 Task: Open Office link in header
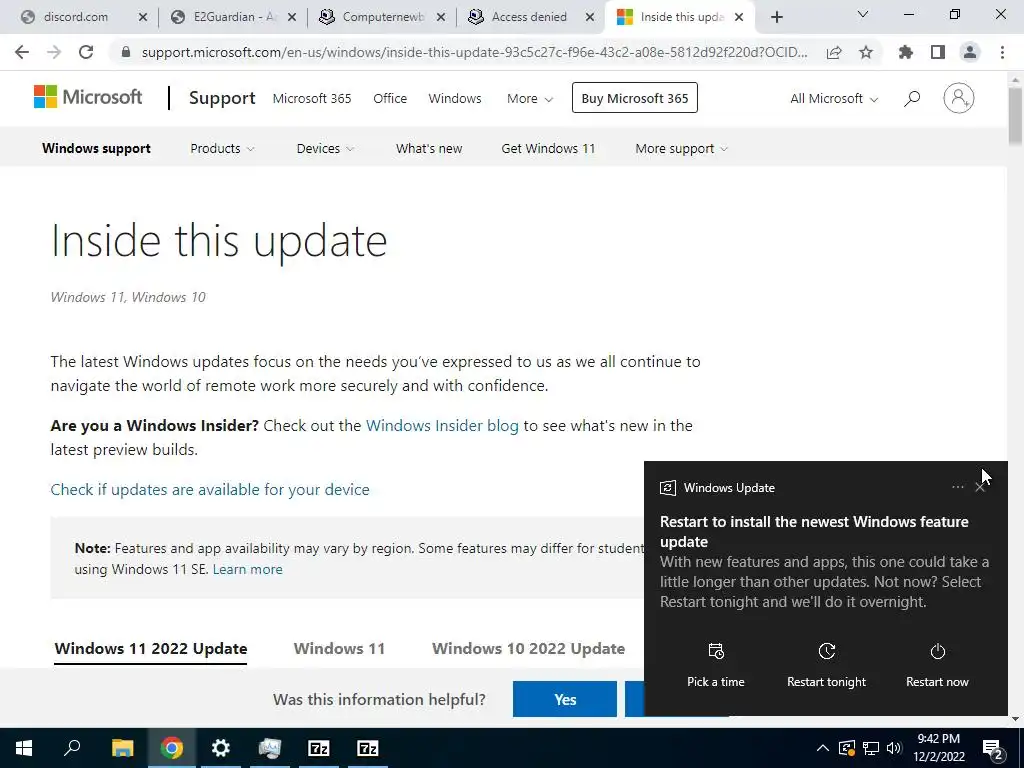point(390,99)
